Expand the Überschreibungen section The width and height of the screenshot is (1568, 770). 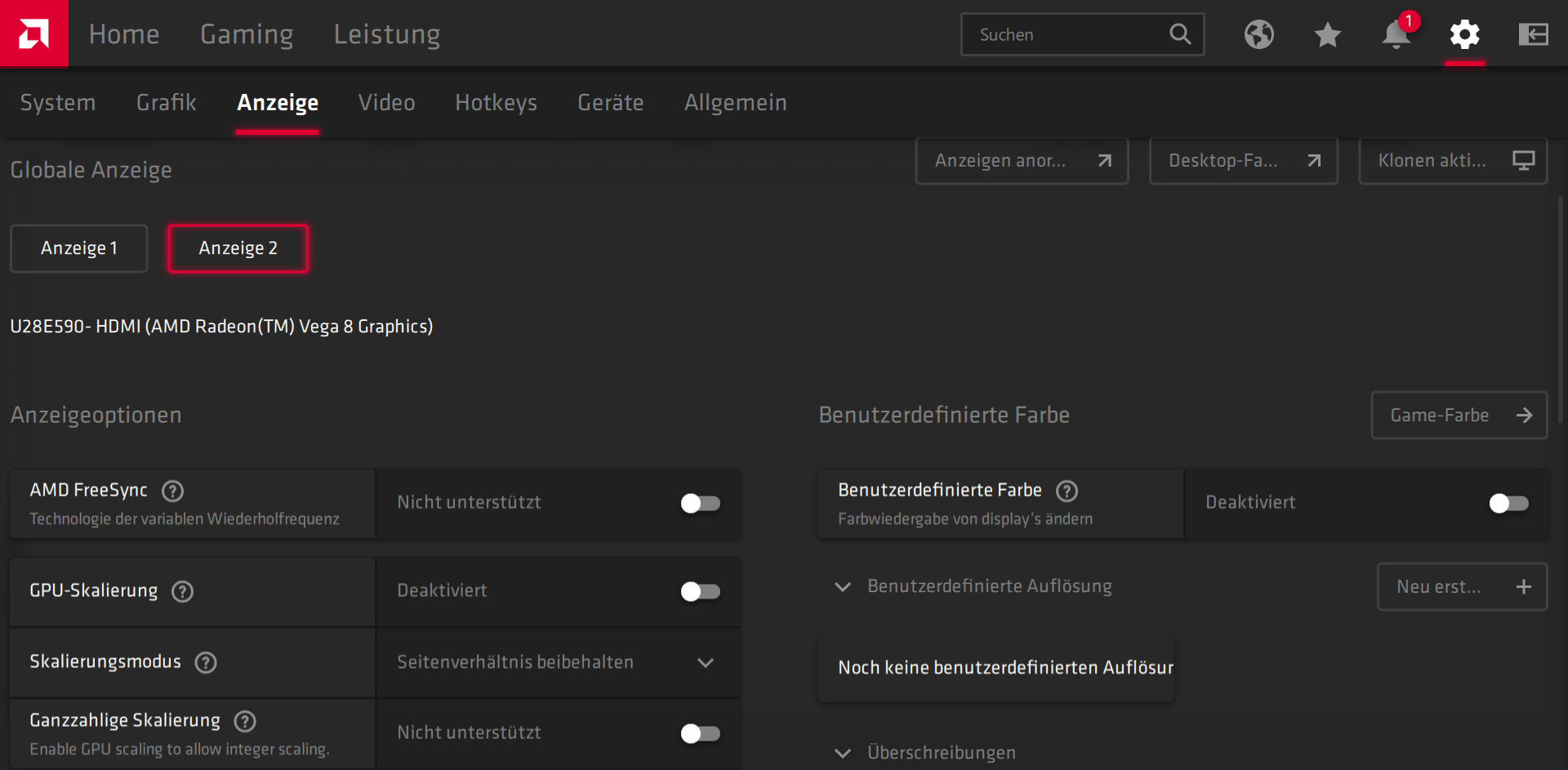pyautogui.click(x=843, y=753)
